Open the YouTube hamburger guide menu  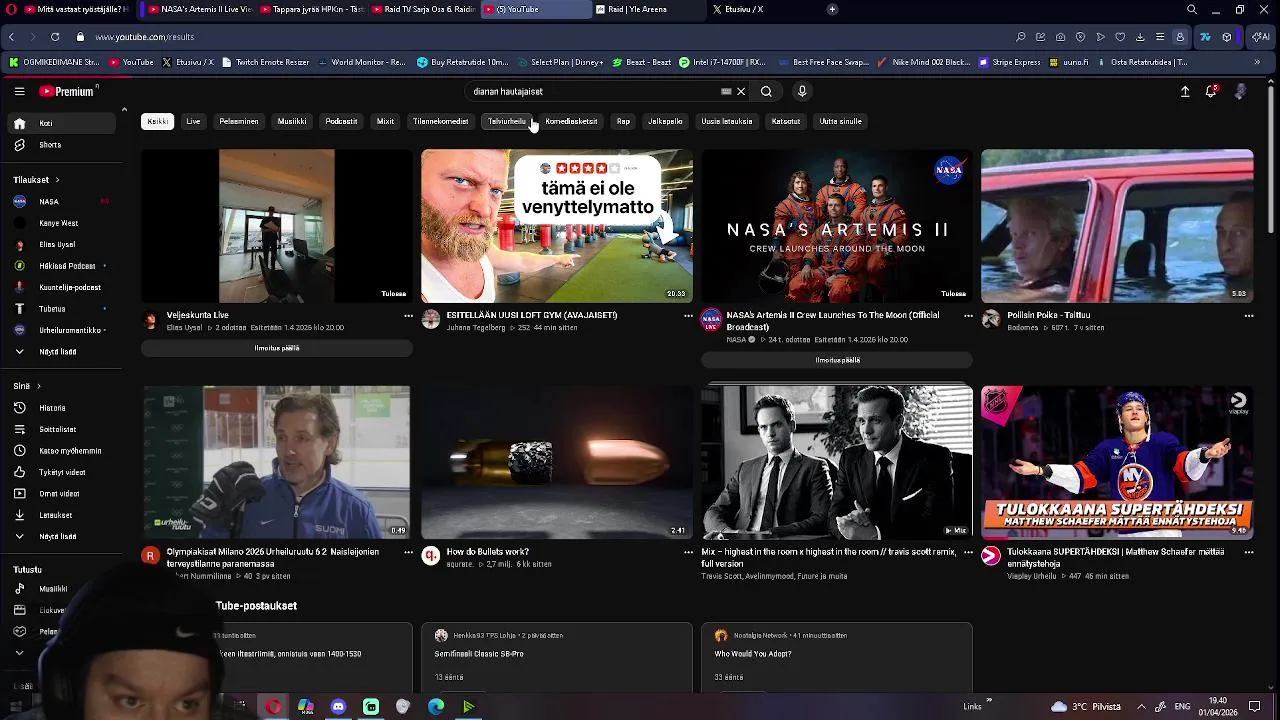click(19, 91)
